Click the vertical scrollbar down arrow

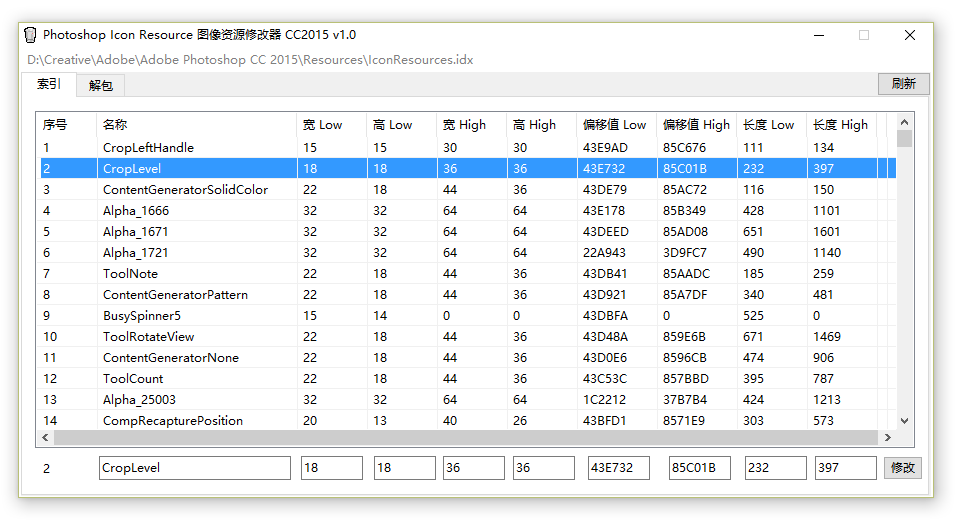pos(904,421)
